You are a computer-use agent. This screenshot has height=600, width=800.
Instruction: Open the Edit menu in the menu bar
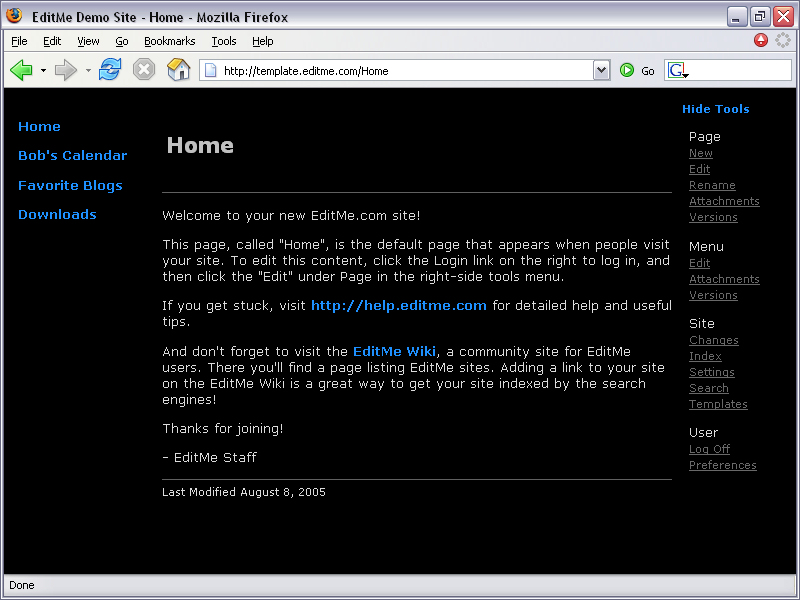click(x=52, y=41)
